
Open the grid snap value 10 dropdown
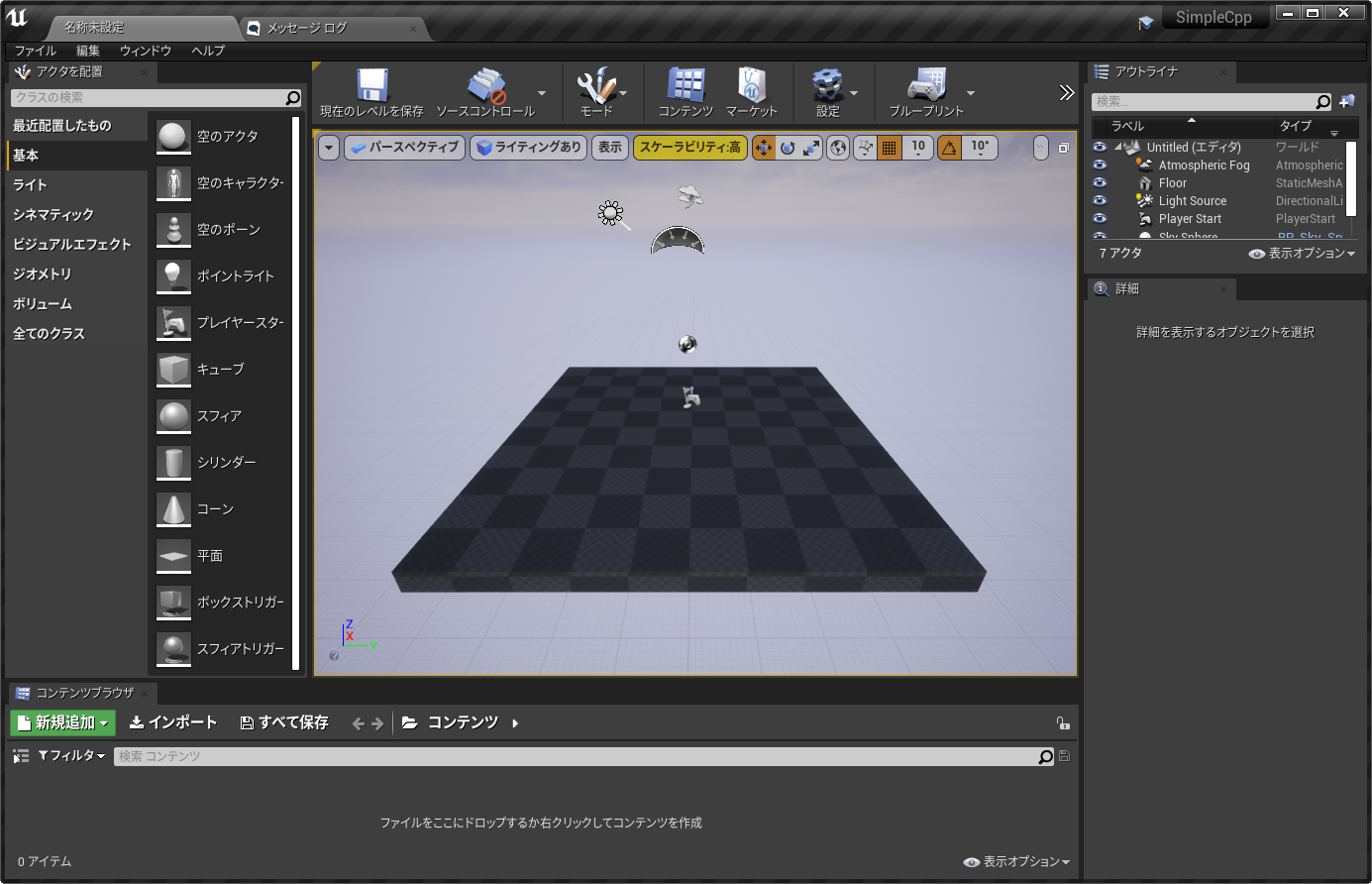point(918,148)
